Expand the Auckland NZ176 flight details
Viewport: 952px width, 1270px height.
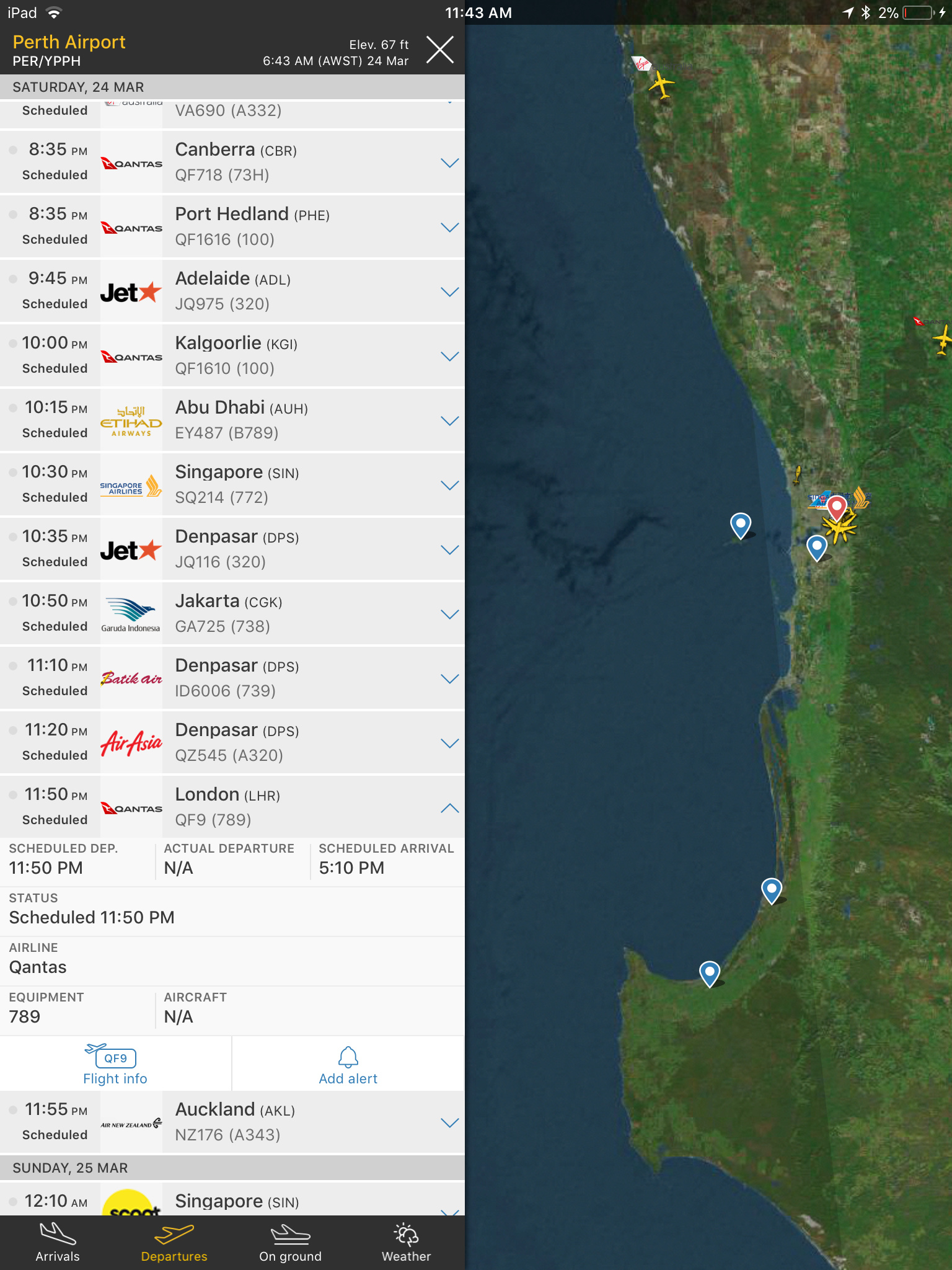point(449,1123)
